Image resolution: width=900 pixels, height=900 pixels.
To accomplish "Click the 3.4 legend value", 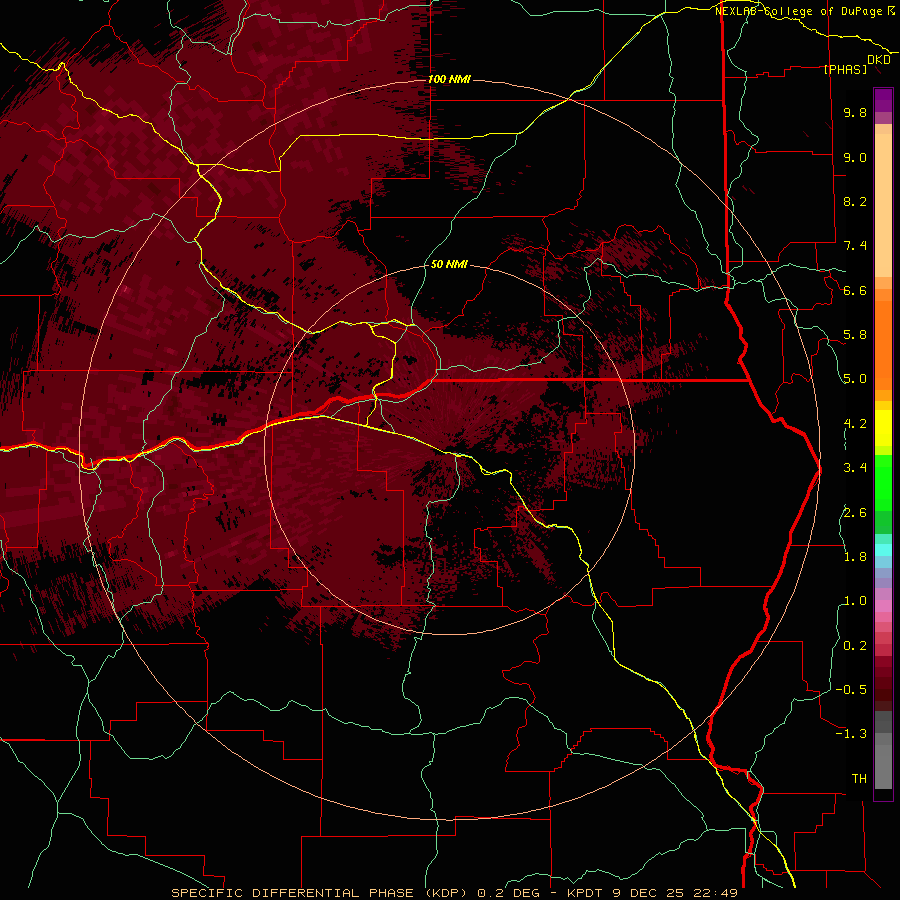I will tap(855, 468).
